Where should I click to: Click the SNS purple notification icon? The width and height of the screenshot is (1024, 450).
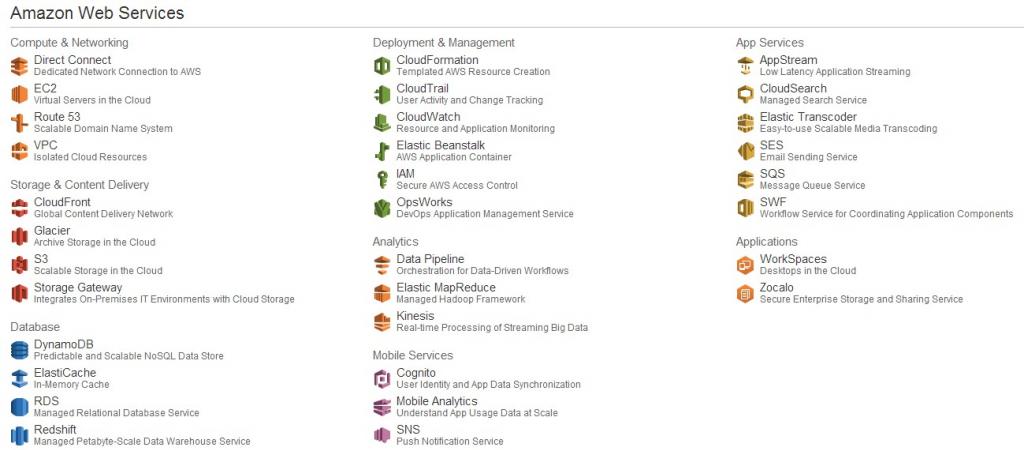pos(382,436)
